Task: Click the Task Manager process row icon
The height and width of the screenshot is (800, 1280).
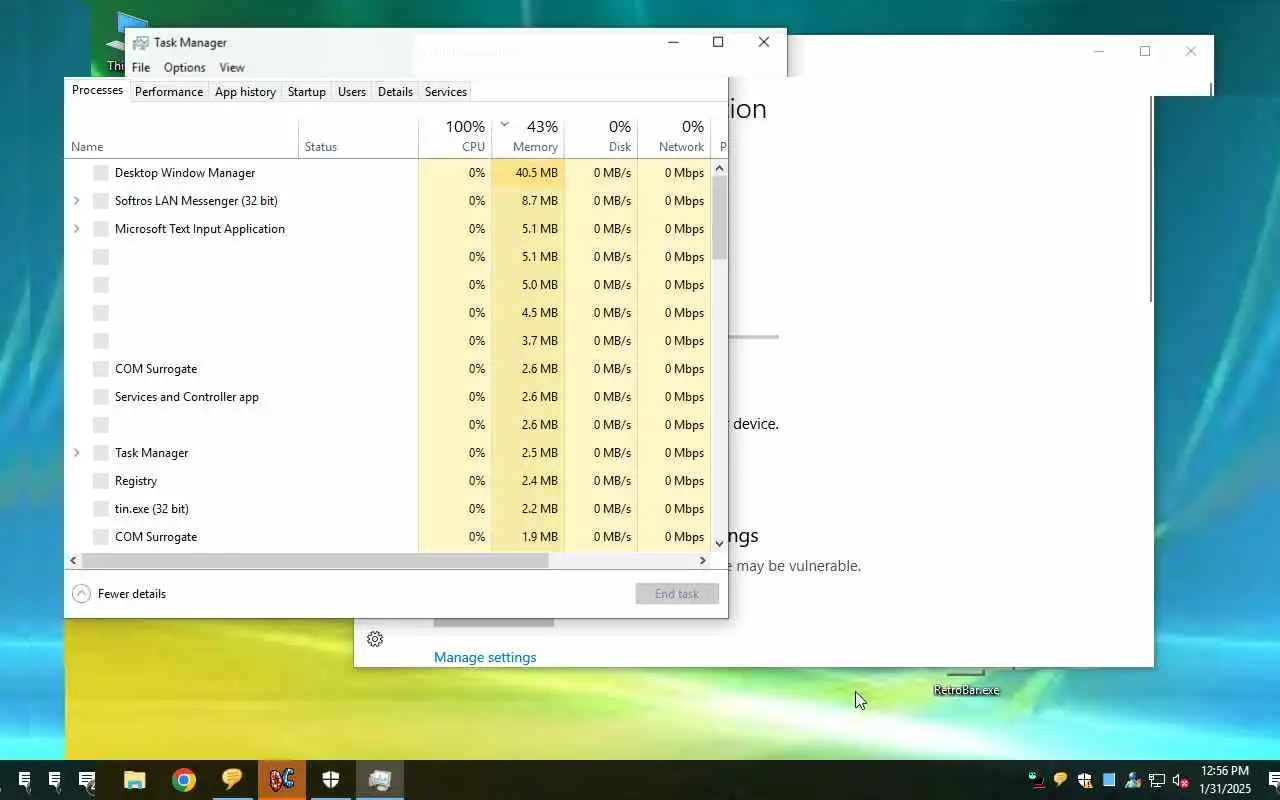Action: pos(101,453)
